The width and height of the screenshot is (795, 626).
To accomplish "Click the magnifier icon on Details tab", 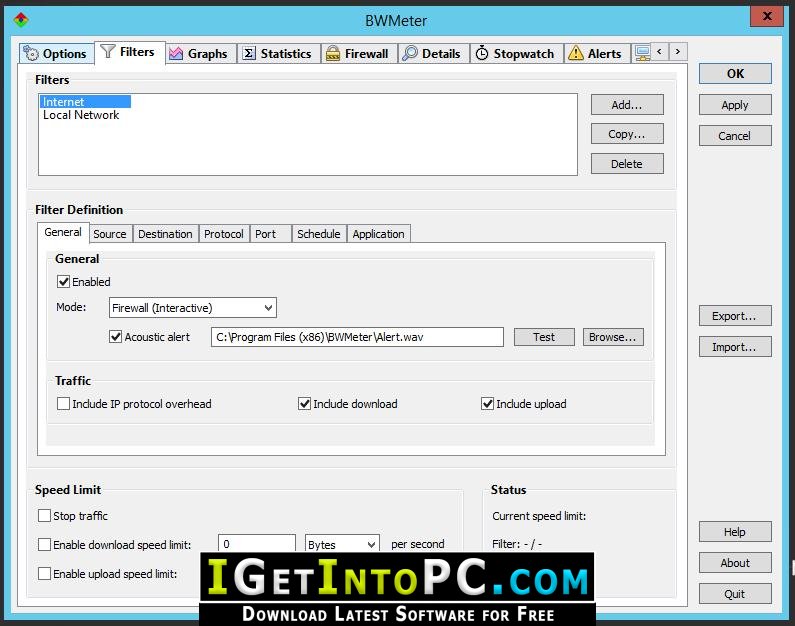I will point(410,53).
